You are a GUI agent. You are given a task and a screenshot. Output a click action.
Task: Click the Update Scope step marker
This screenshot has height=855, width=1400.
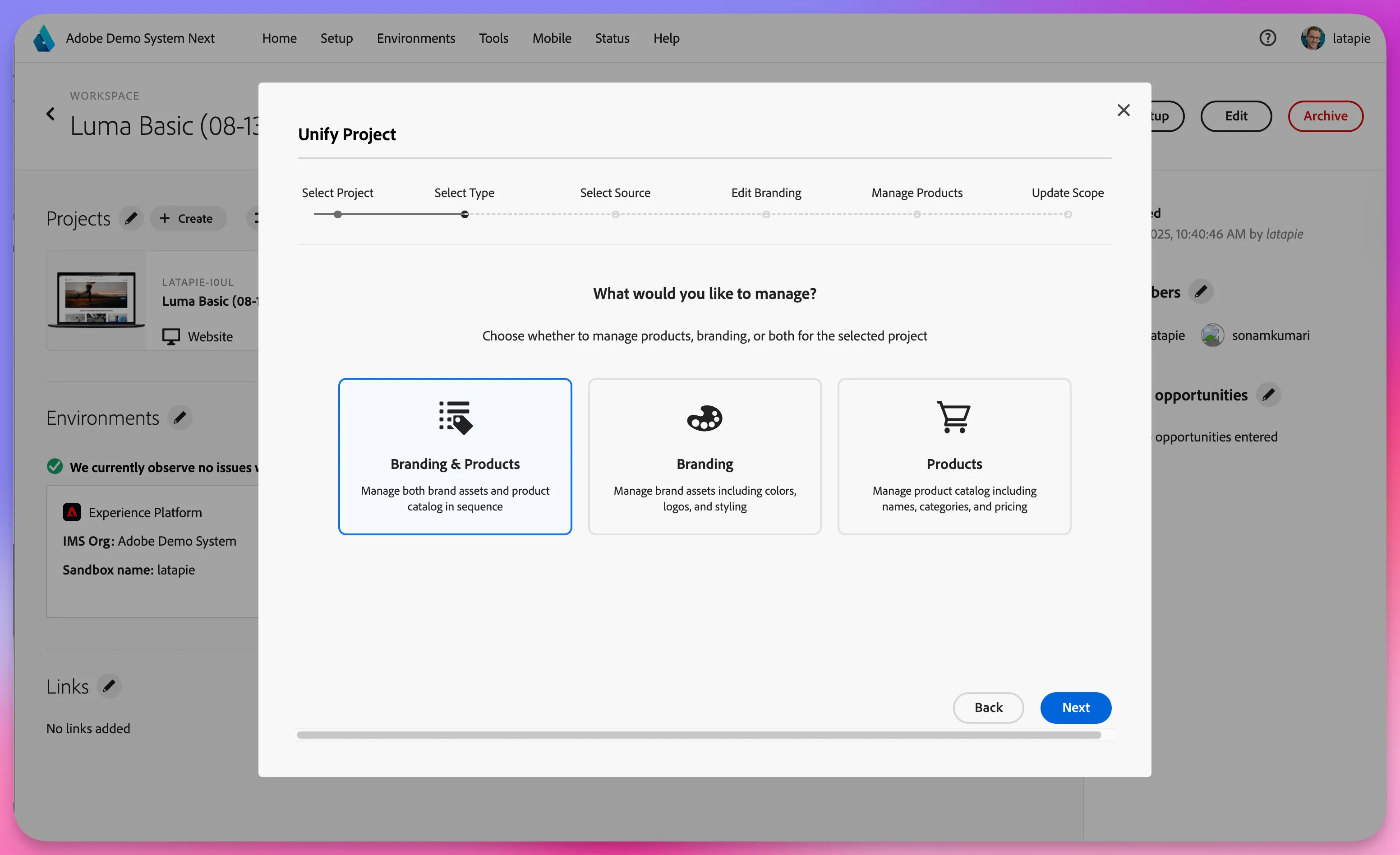coord(1068,215)
